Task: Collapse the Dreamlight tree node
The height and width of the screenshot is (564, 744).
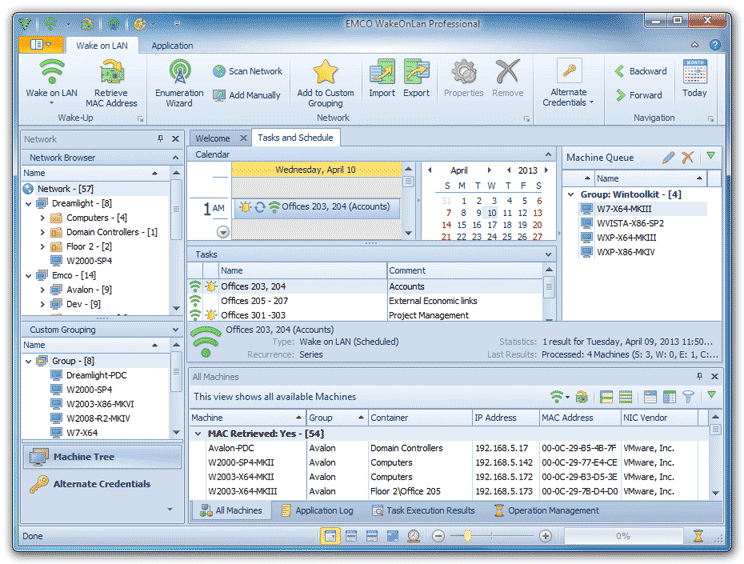Action: click(x=28, y=203)
